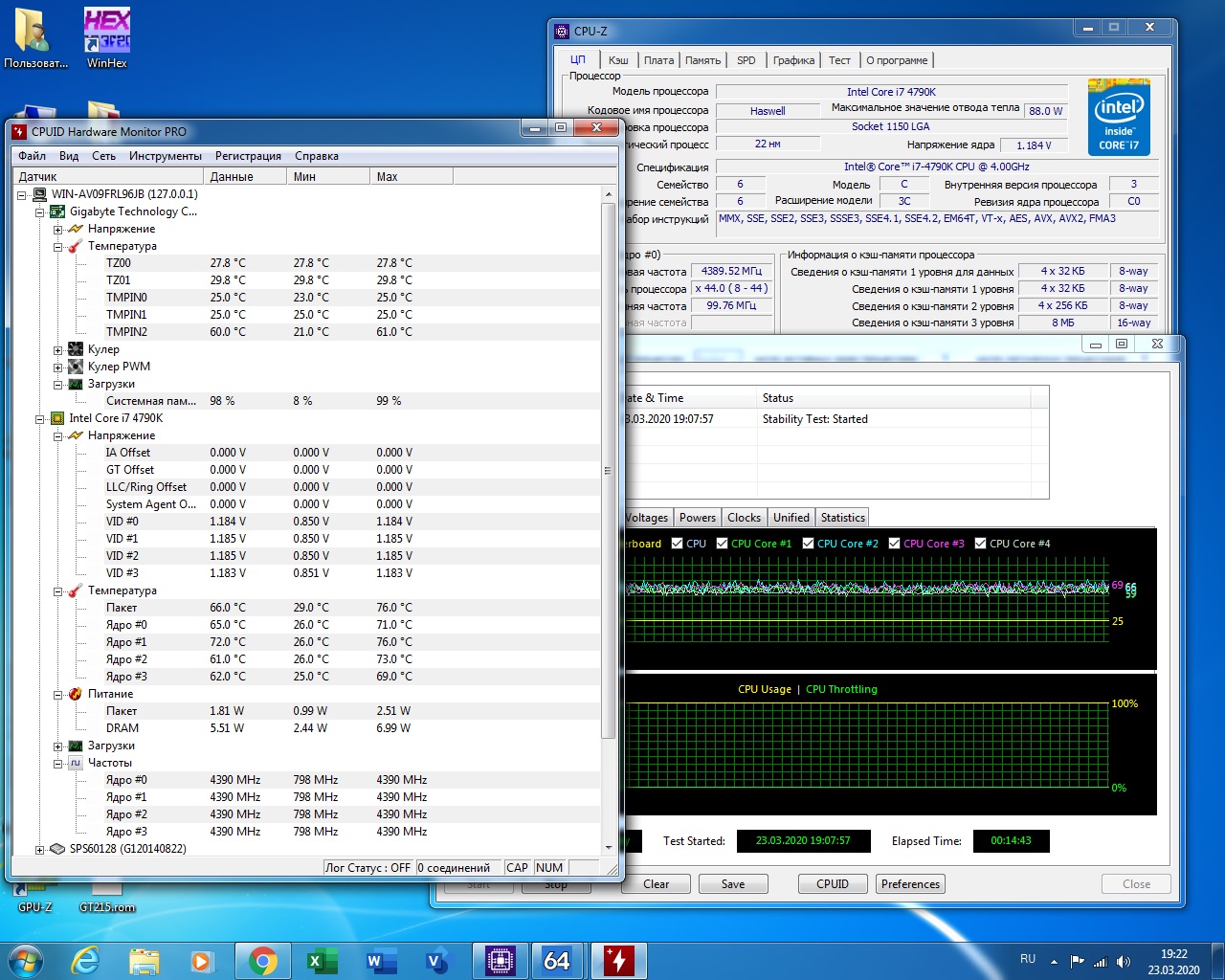Screen dimensions: 1225x980
Task: Expand the SPS60128 drive node
Action: (40, 850)
